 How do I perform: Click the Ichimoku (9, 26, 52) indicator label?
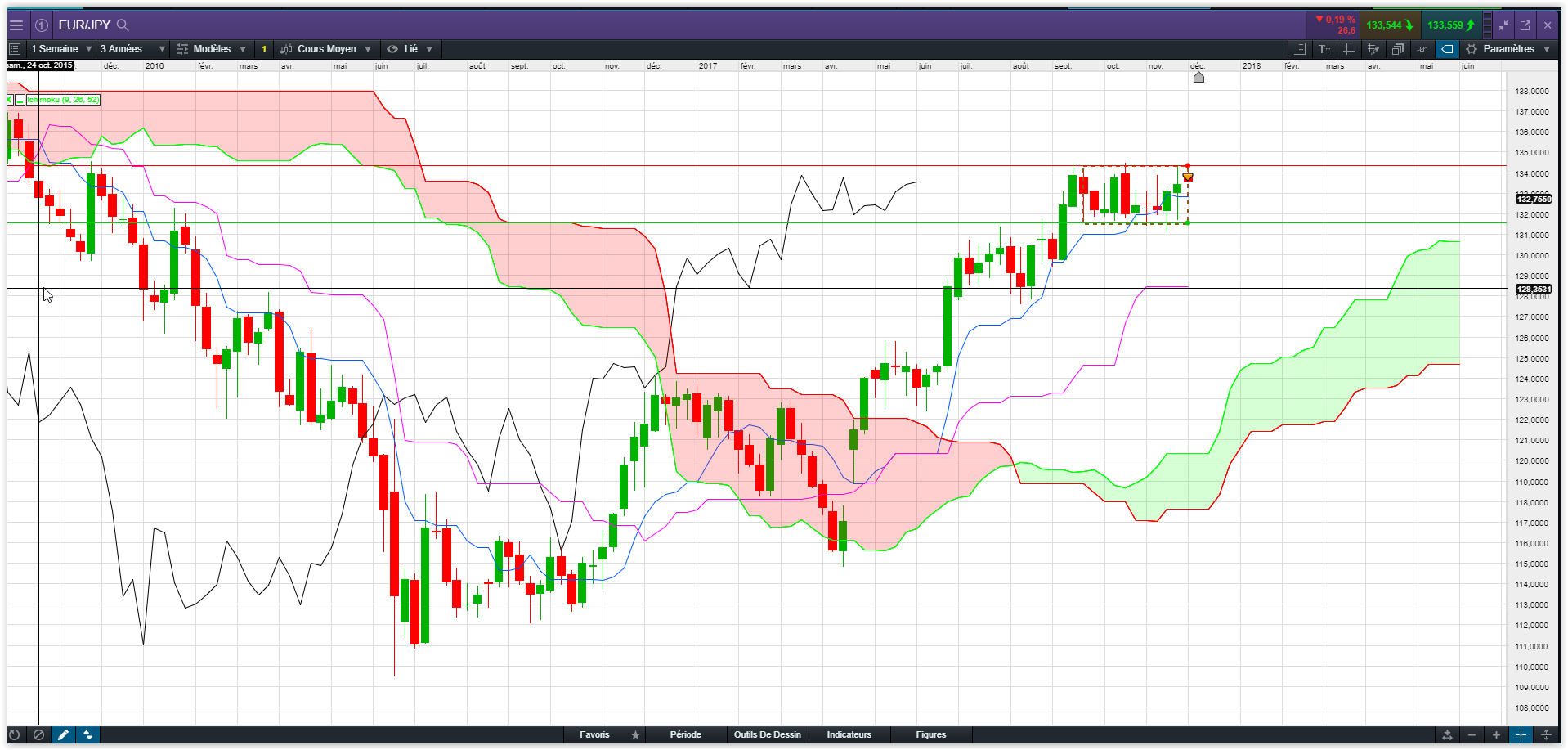(64, 100)
